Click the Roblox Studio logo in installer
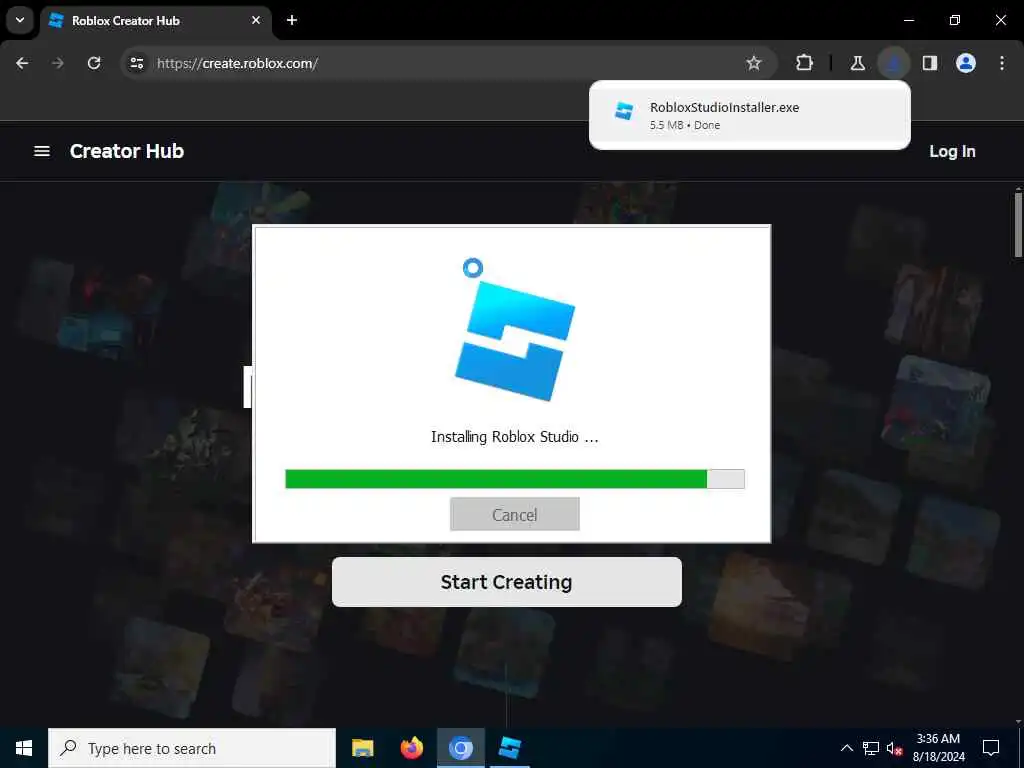This screenshot has height=768, width=1024. coord(515,340)
